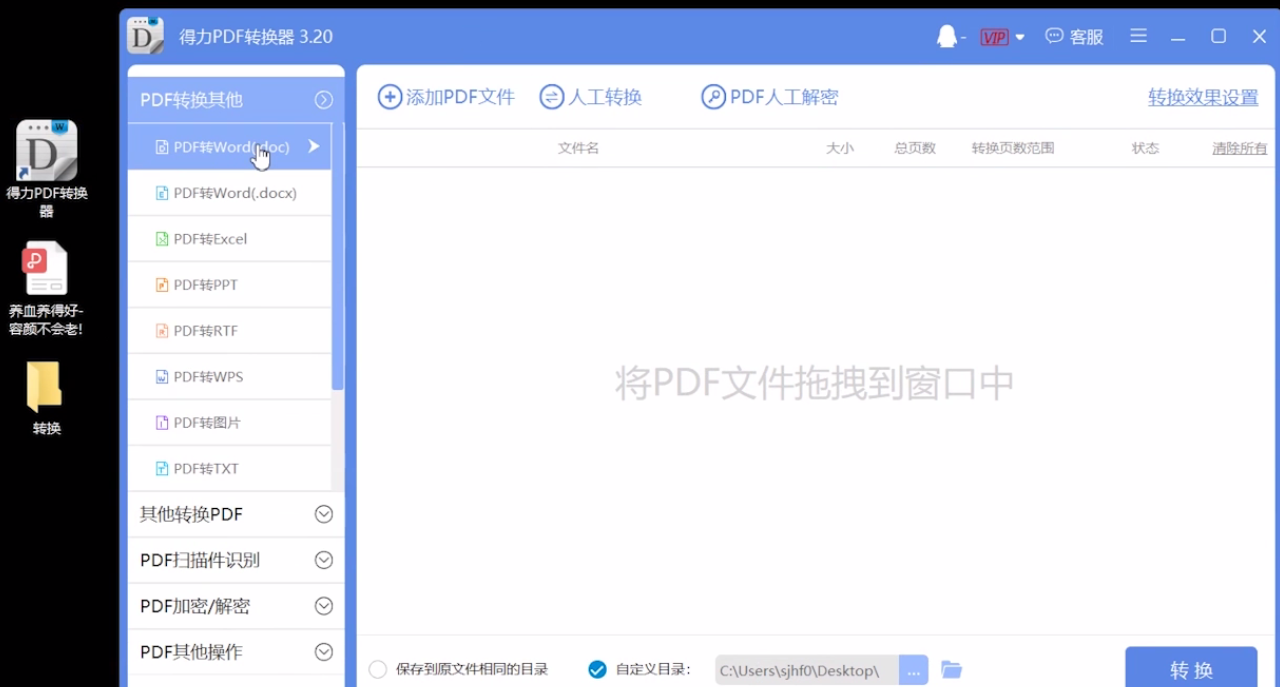This screenshot has height=687, width=1280.
Task: Expand the PDF加密/解密 section chevron
Action: pyautogui.click(x=323, y=606)
